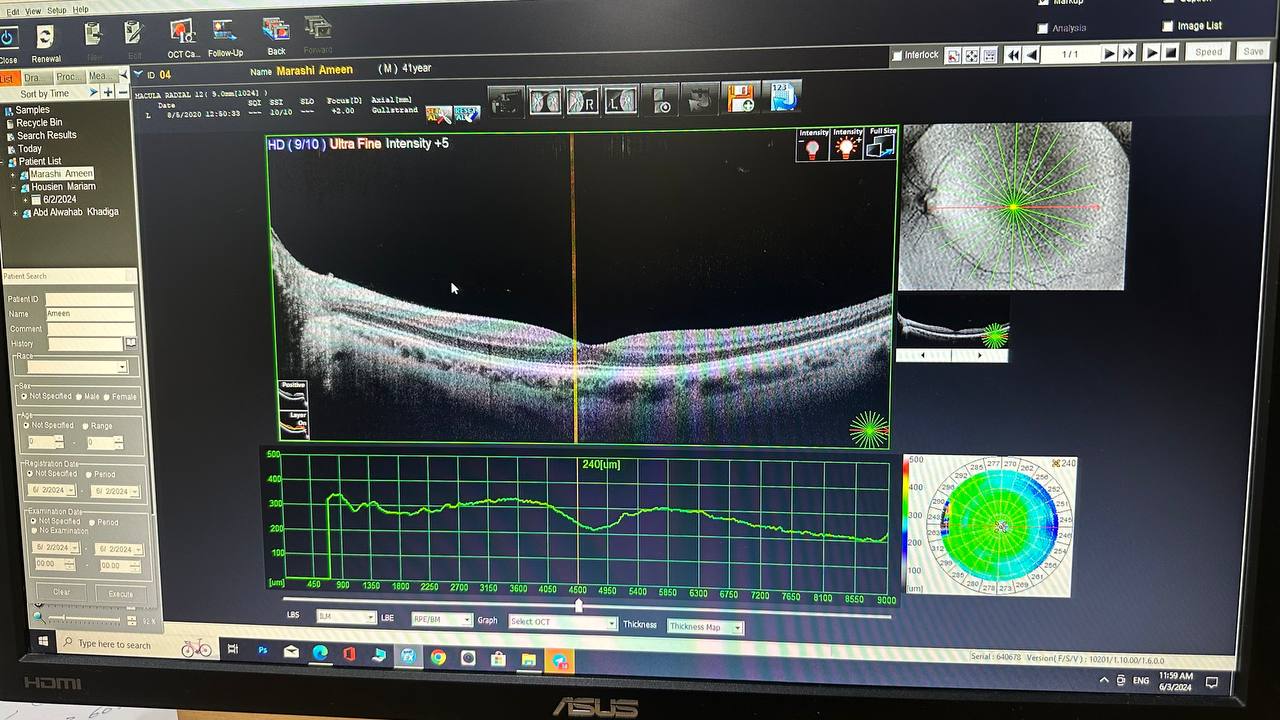1280x720 pixels.
Task: Click the first Intensity bulb icon
Action: [813, 145]
